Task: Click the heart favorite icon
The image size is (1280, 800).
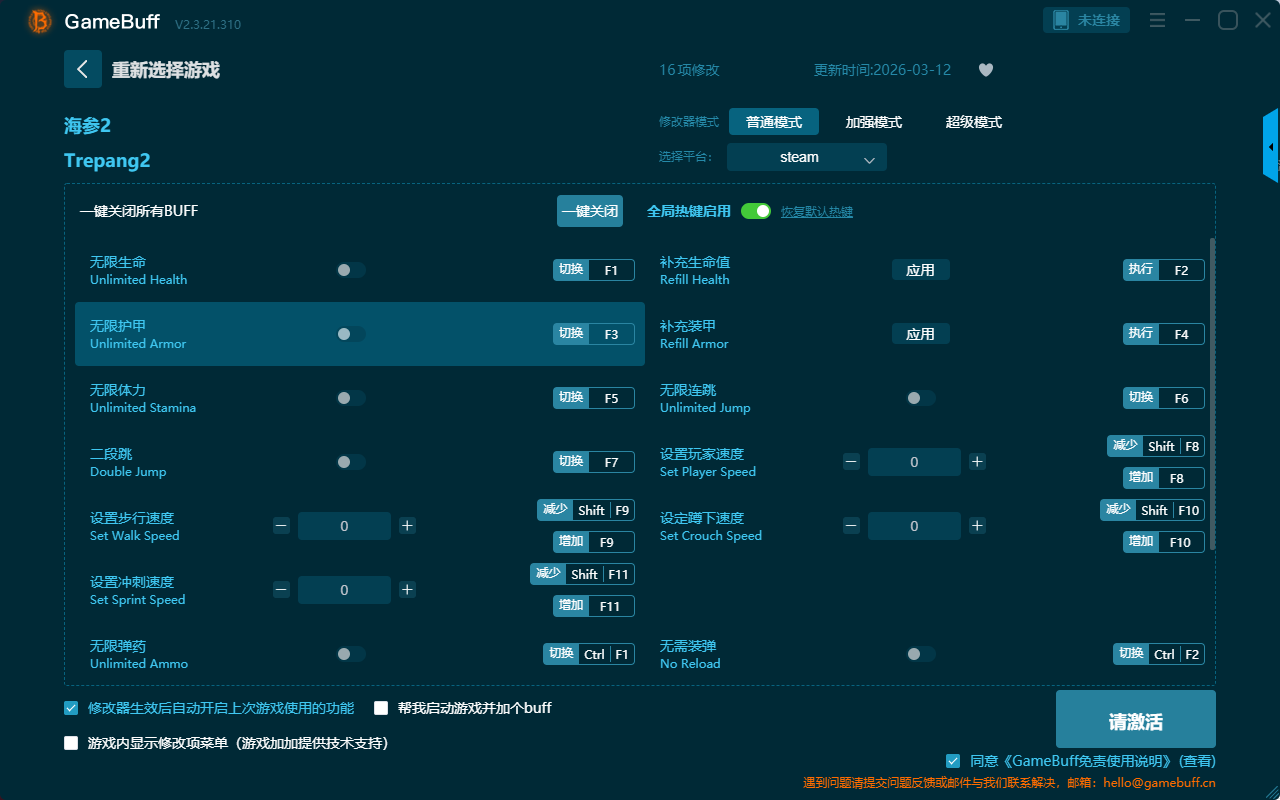Action: [985, 70]
